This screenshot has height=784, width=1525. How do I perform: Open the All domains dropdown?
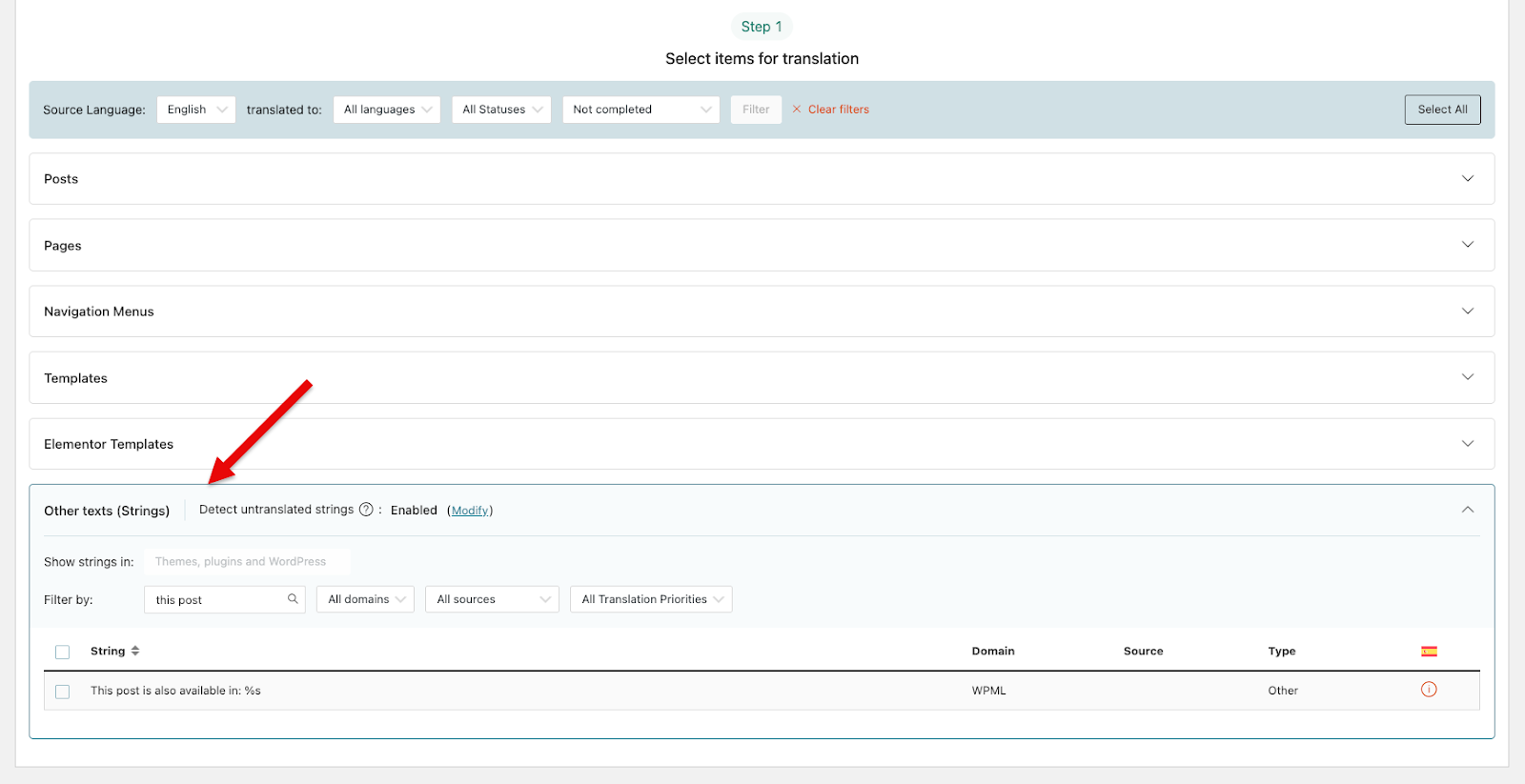coord(366,599)
